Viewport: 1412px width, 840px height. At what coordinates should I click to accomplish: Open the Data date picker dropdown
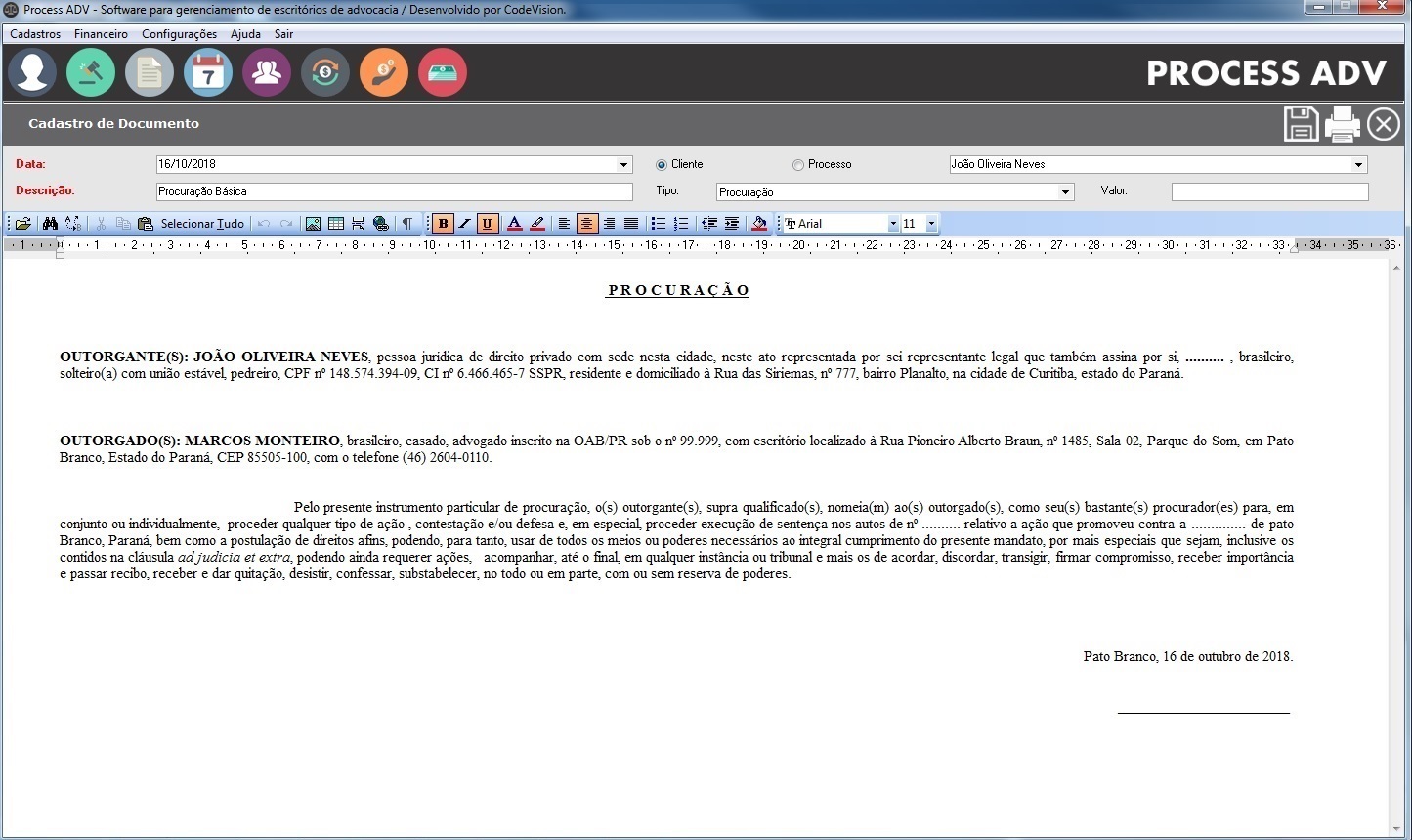point(624,165)
